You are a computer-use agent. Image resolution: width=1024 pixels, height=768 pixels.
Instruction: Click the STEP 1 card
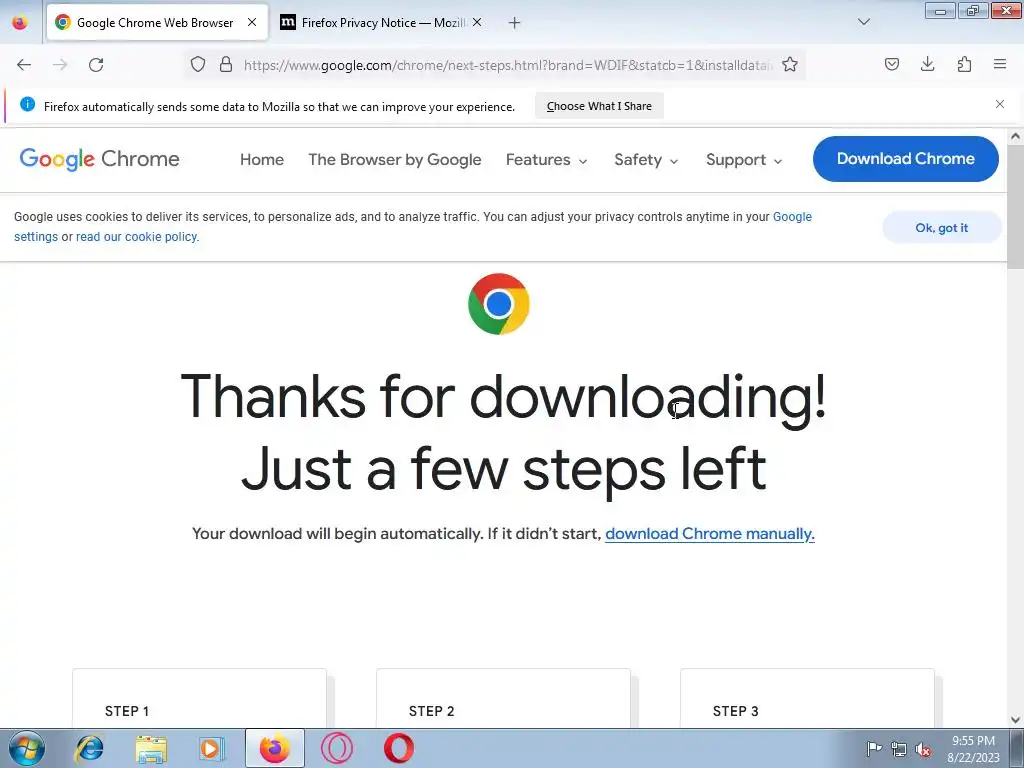(x=199, y=698)
